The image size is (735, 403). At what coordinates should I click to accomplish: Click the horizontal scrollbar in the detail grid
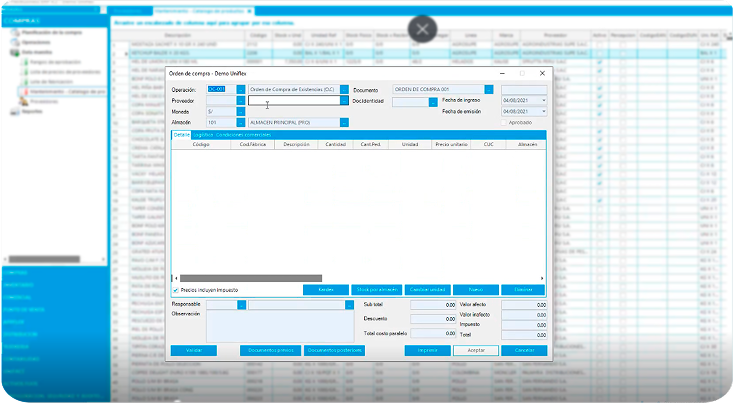[252, 277]
